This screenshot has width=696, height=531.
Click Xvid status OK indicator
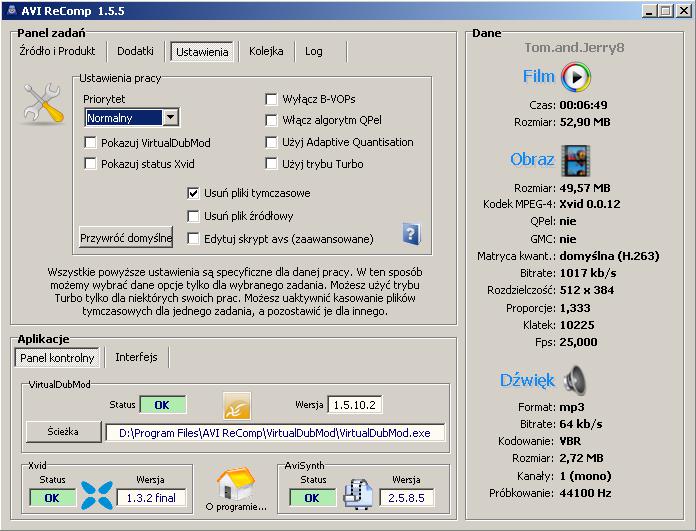tap(52, 498)
